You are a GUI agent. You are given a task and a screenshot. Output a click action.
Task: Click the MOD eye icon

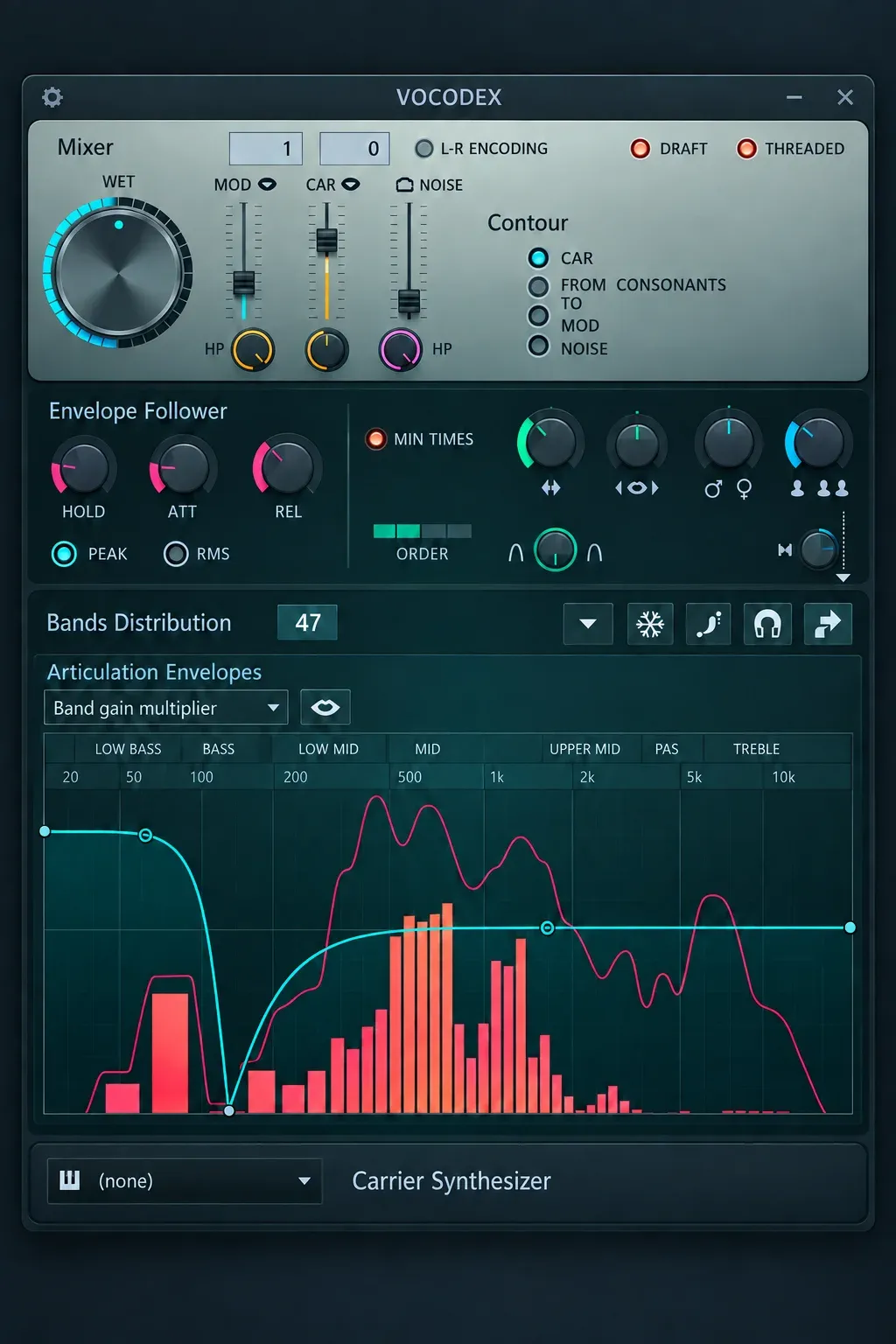pyautogui.click(x=268, y=185)
